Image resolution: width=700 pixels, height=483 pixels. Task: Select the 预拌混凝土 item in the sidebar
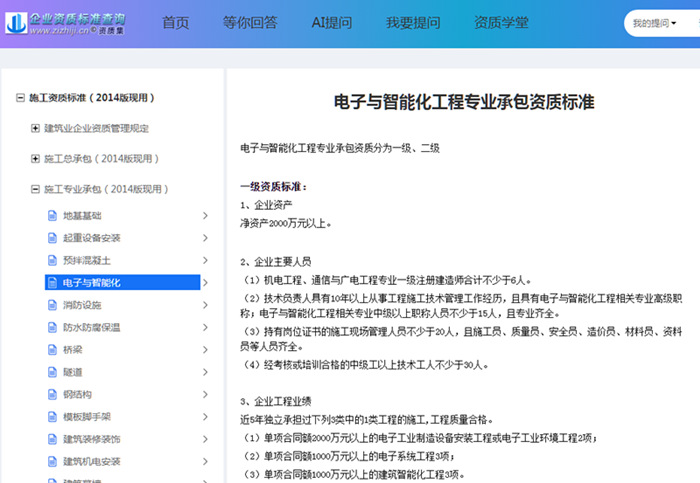point(87,260)
